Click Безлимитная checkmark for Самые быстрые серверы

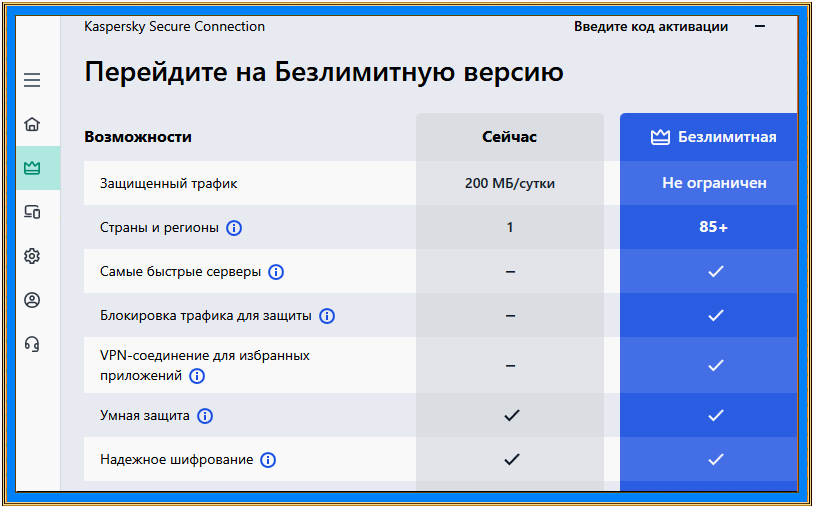click(716, 271)
